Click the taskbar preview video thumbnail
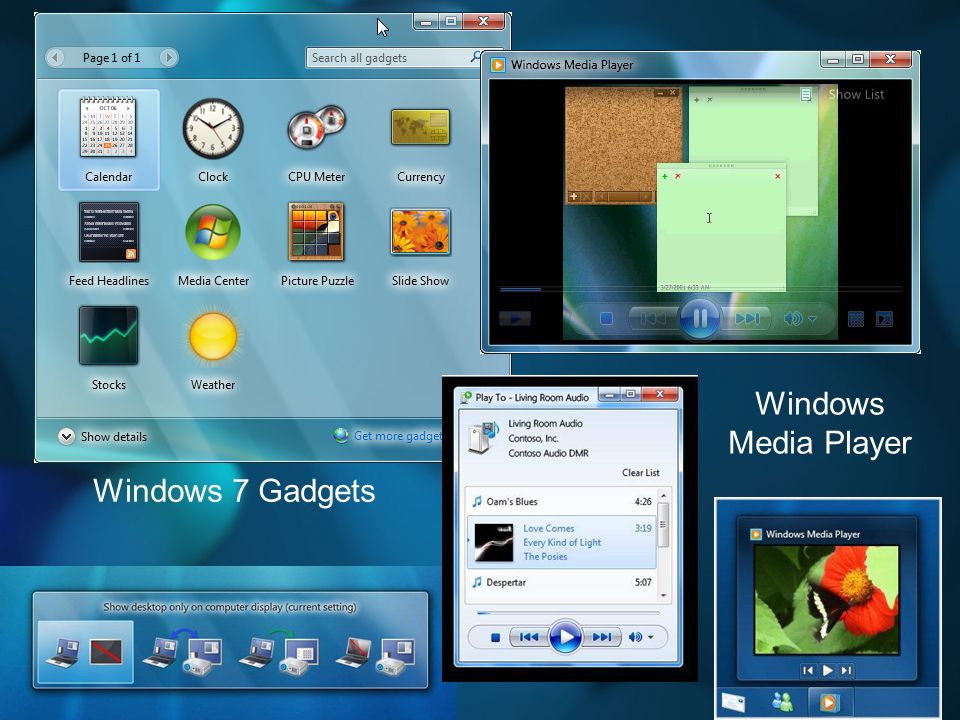The height and width of the screenshot is (720, 960). pyautogui.click(x=827, y=600)
